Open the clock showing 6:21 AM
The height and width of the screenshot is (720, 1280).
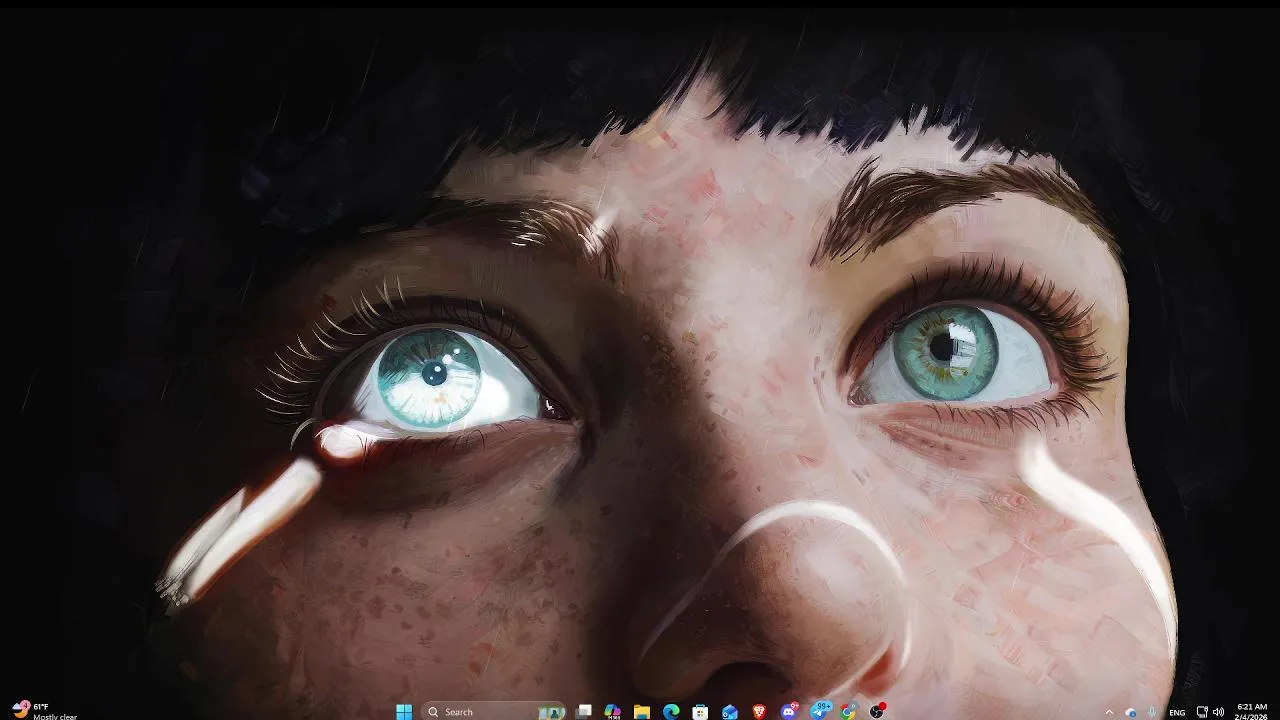[x=1251, y=712]
